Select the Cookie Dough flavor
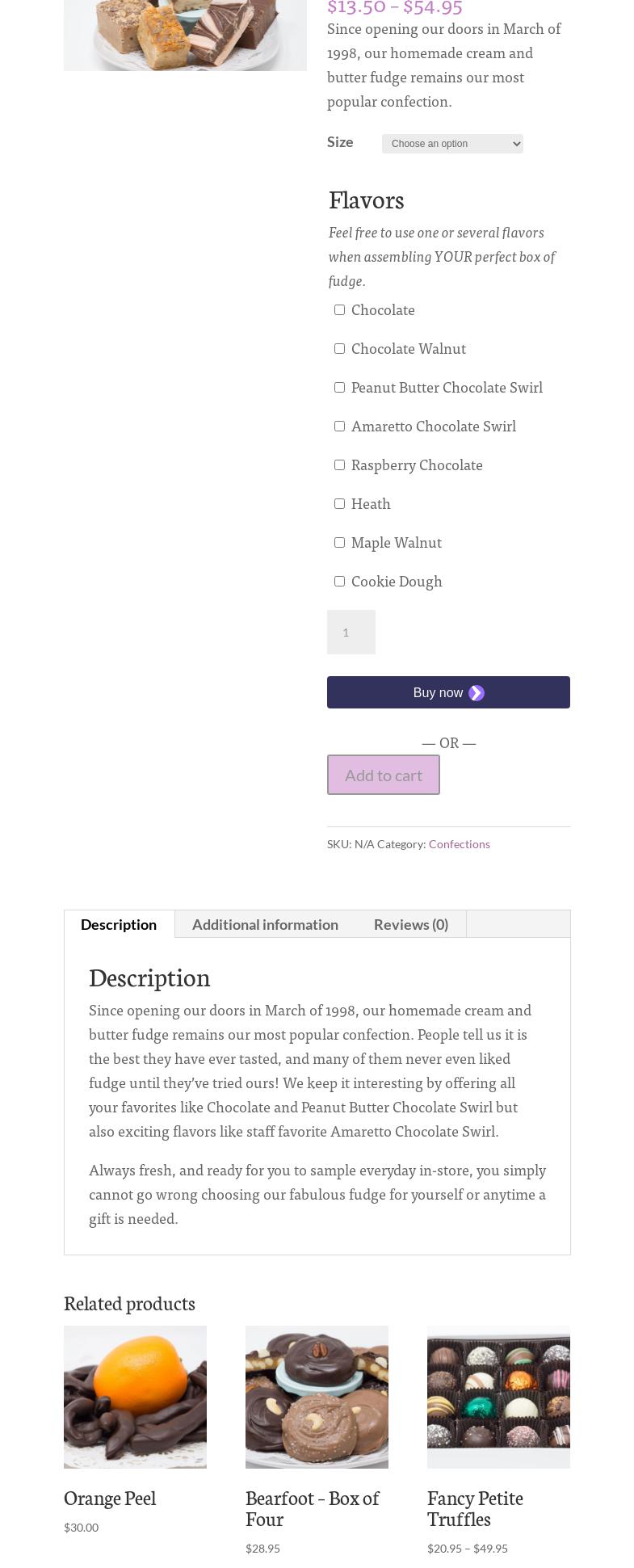The height and width of the screenshot is (1568, 634). coord(339,582)
